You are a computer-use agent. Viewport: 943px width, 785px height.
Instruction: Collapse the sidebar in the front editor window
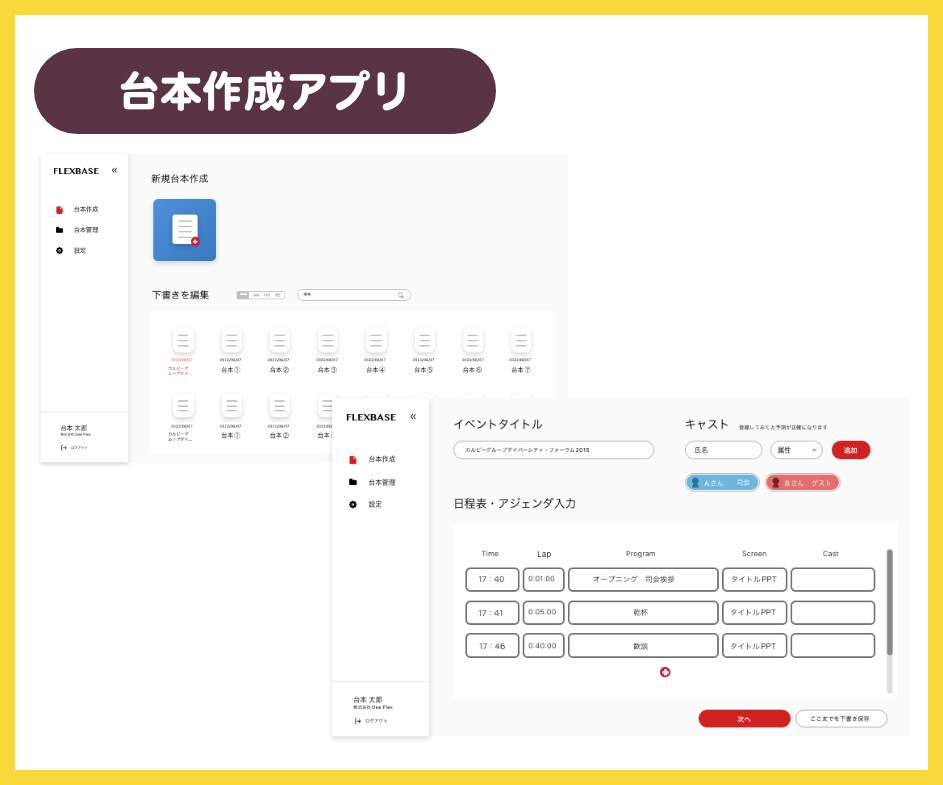coord(413,416)
